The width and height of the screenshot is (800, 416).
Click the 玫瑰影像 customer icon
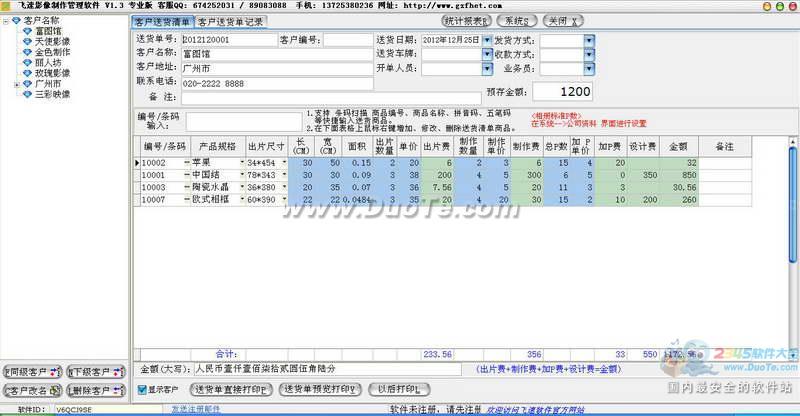coord(28,73)
